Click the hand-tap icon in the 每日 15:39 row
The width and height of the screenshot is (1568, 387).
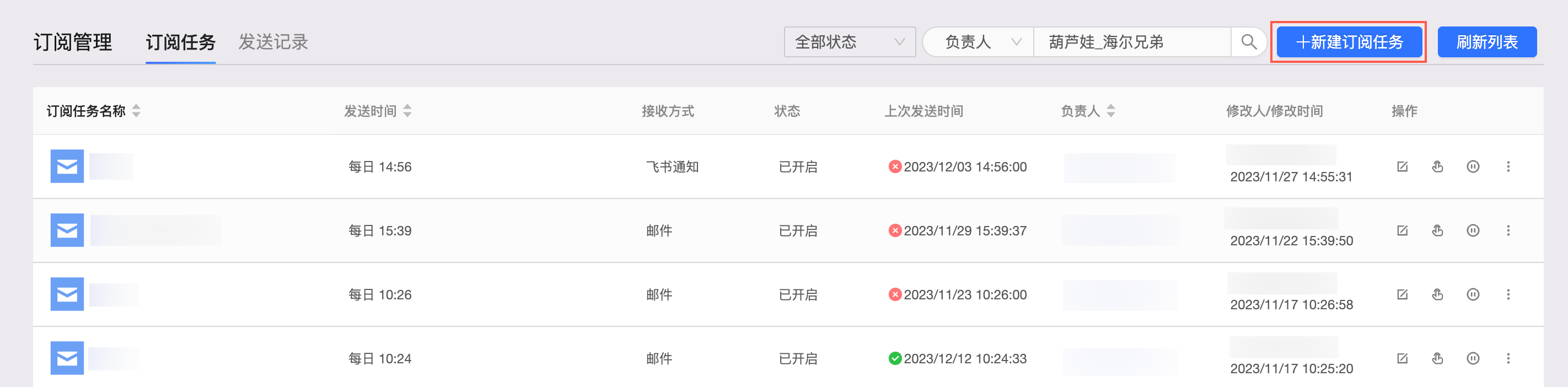point(1437,230)
